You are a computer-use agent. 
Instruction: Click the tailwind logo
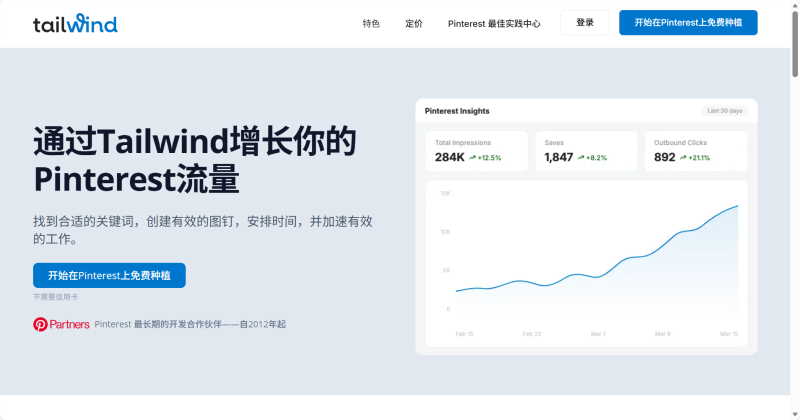click(x=75, y=23)
